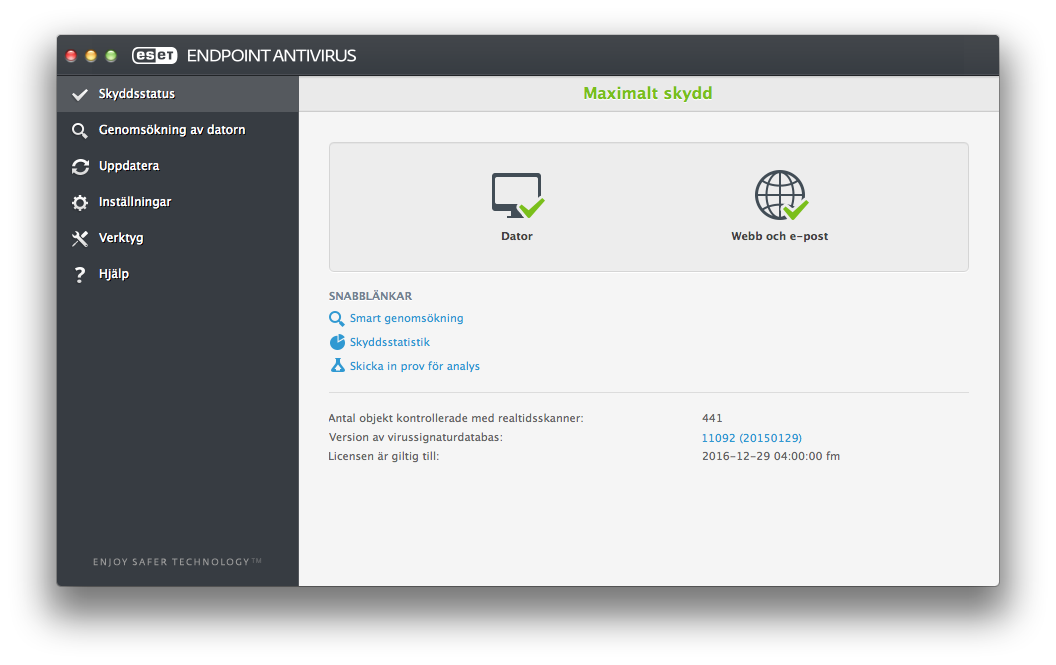Click the tools icon beside Verktyg

80,239
